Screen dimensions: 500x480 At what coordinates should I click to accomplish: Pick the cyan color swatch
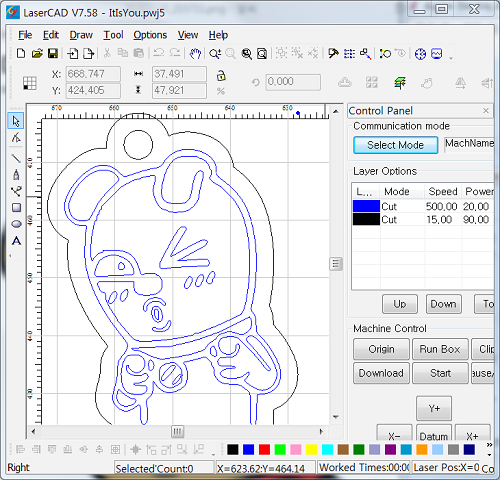click(x=327, y=449)
